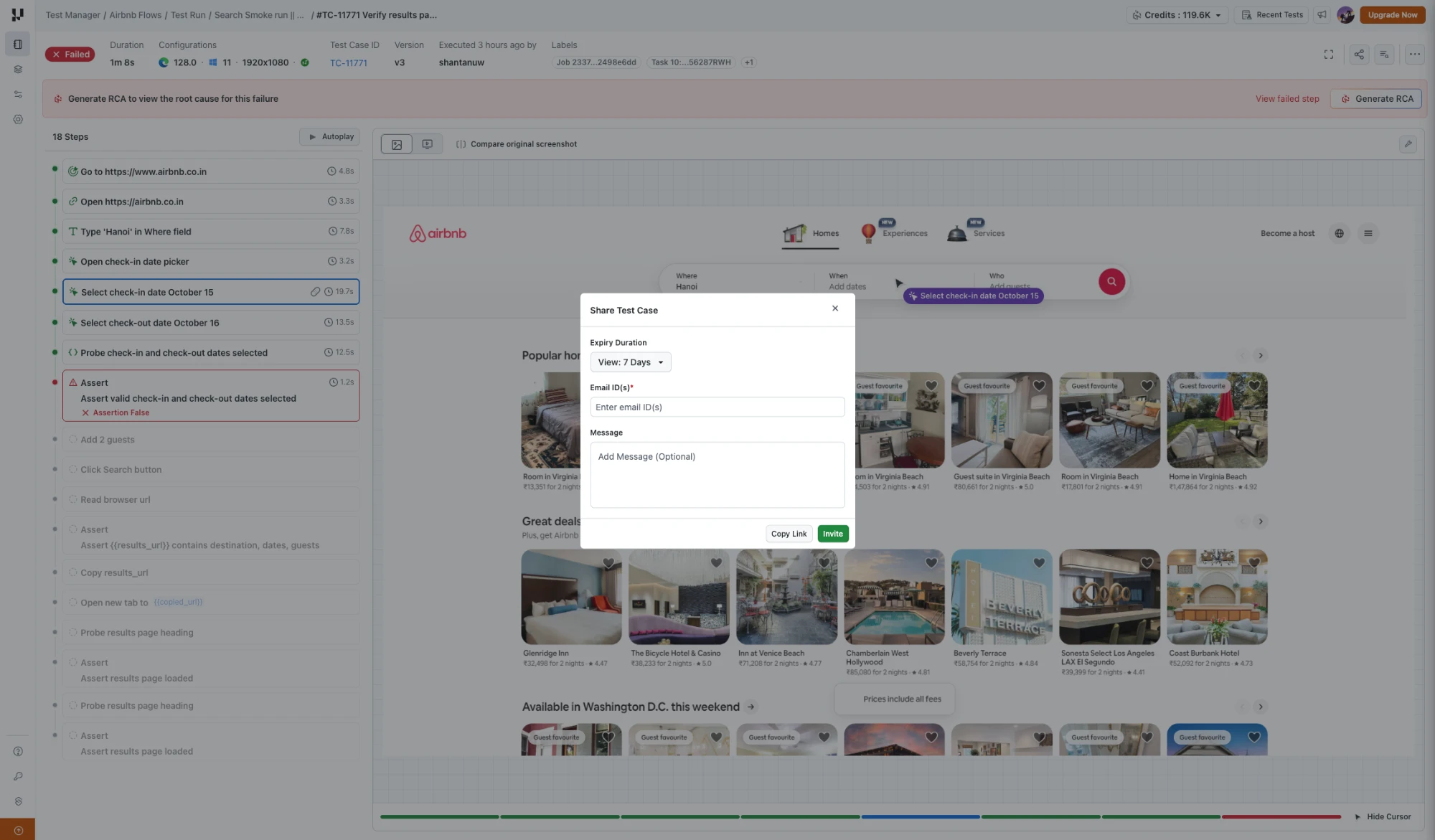Open the Expiry Duration View: 7 Days dropdown
This screenshot has width=1435, height=840.
[x=631, y=362]
